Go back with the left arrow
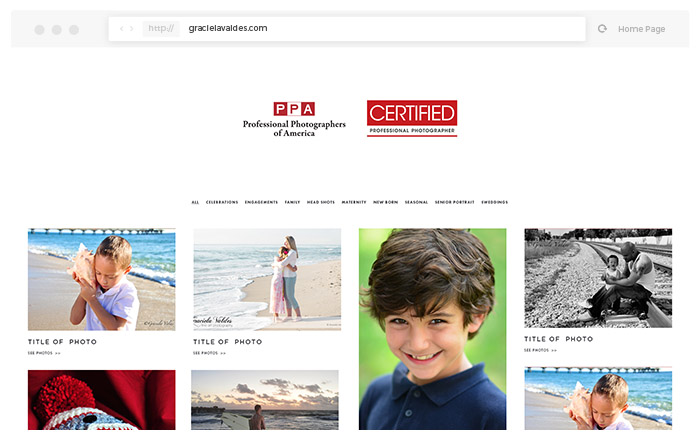The image size is (700, 440). (121, 29)
